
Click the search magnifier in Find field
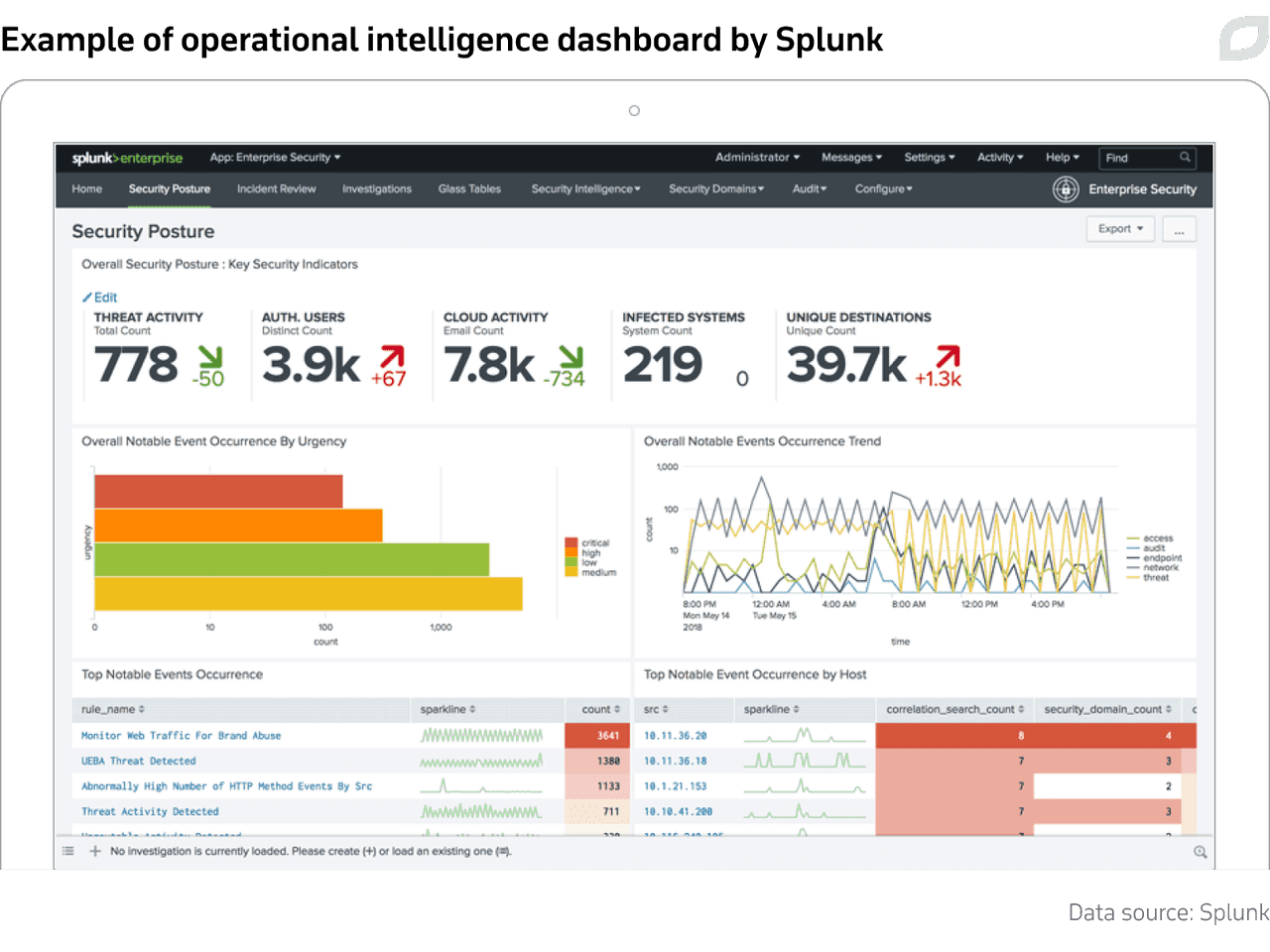(x=1185, y=158)
